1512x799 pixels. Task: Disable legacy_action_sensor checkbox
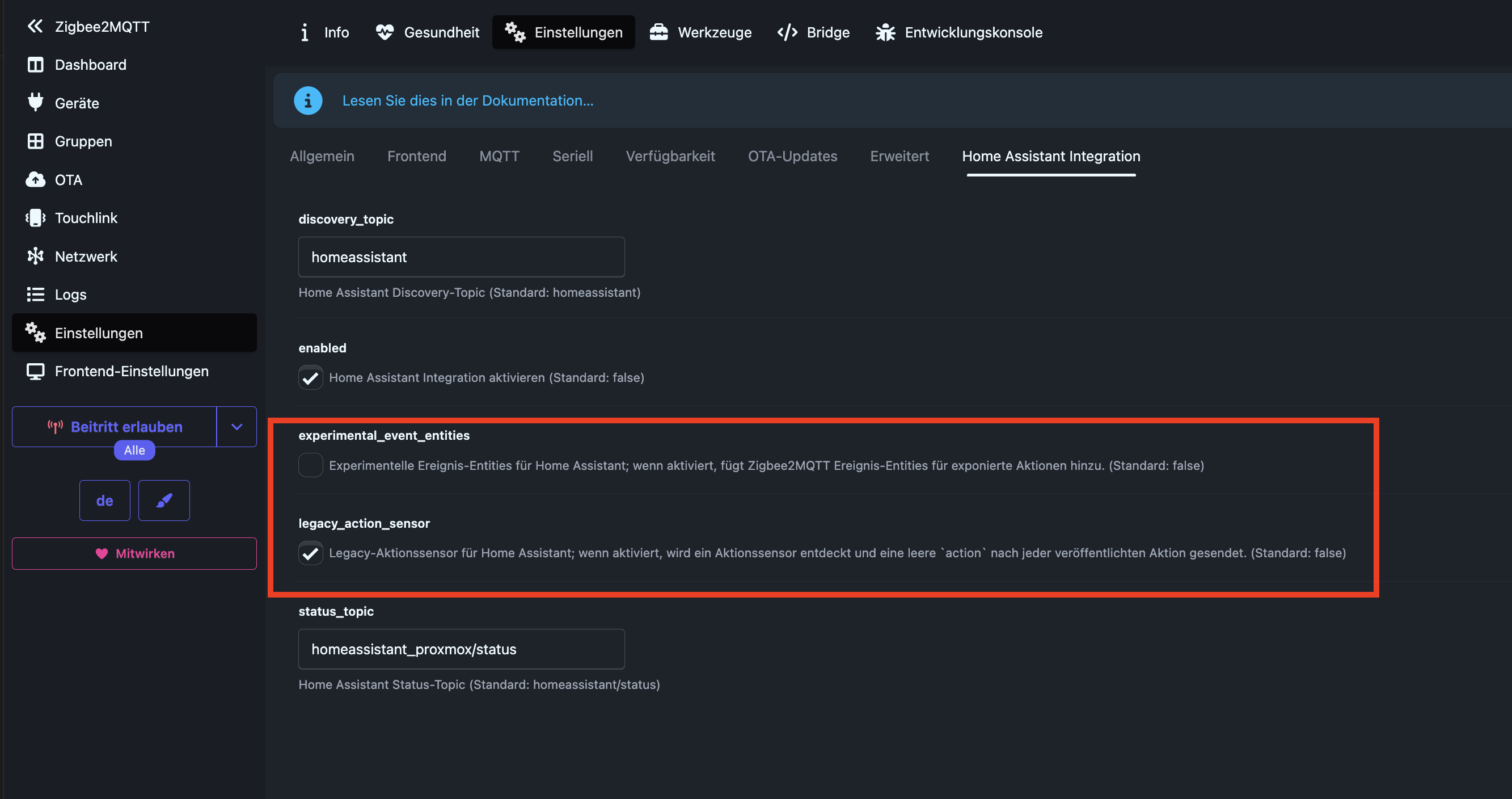tap(310, 553)
